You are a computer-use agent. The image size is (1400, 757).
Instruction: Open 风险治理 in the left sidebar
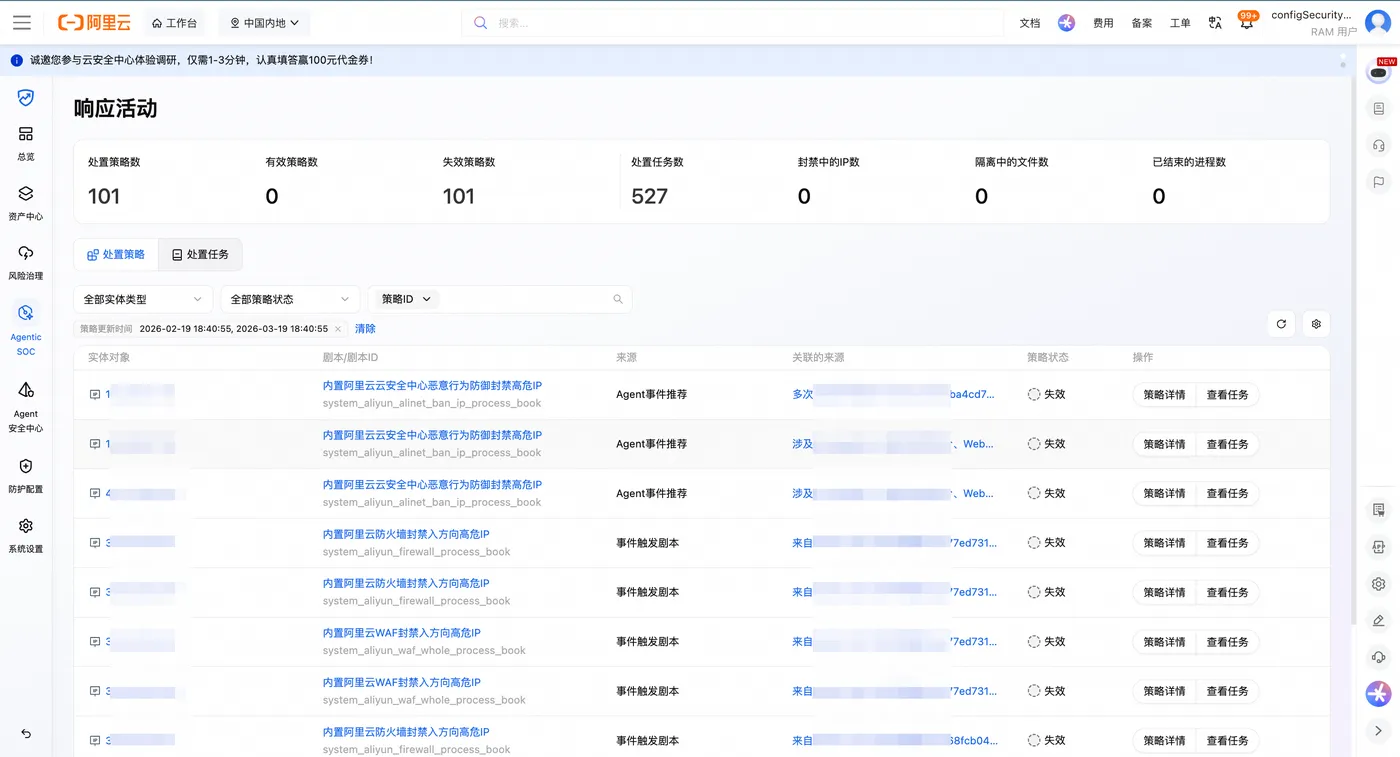(26, 262)
